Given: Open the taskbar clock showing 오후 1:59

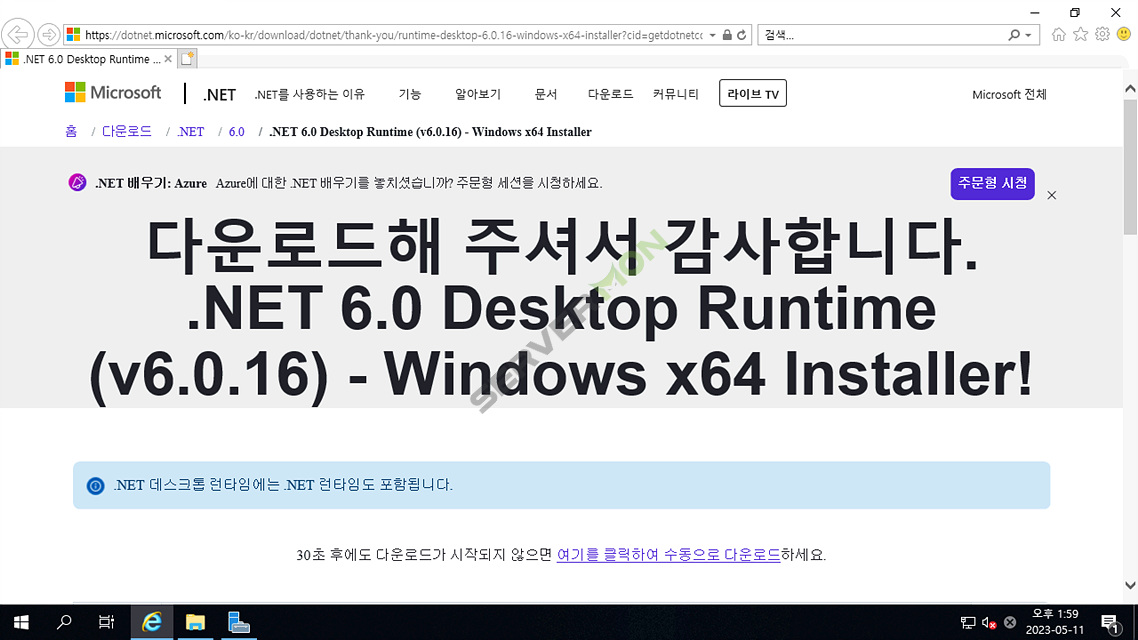Looking at the screenshot, I should [1055, 622].
